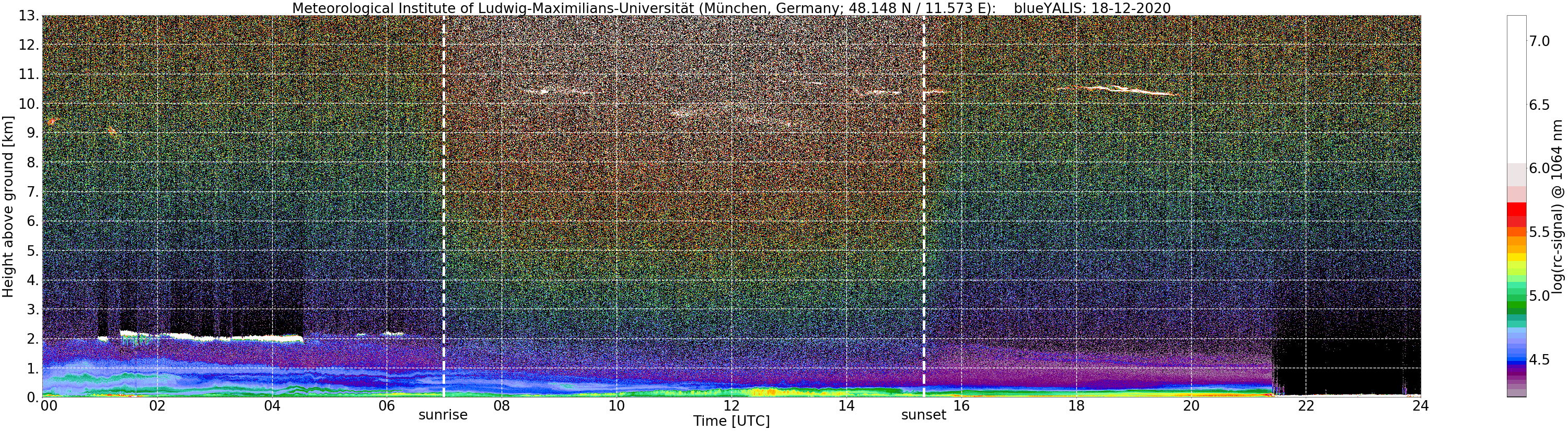
Task: Click the 'sunrise' label below the plot
Action: point(443,415)
